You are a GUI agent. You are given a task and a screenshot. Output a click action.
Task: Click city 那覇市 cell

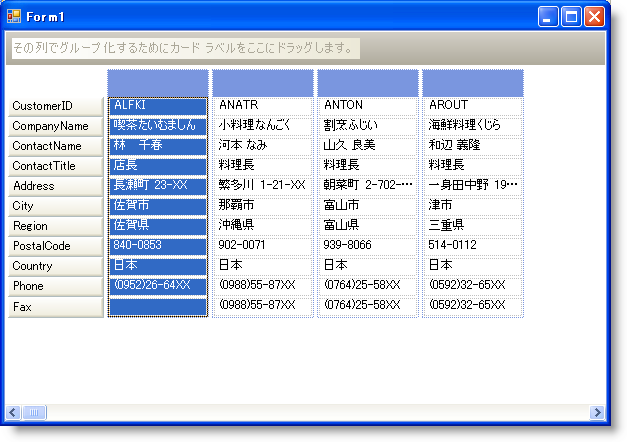tap(263, 206)
